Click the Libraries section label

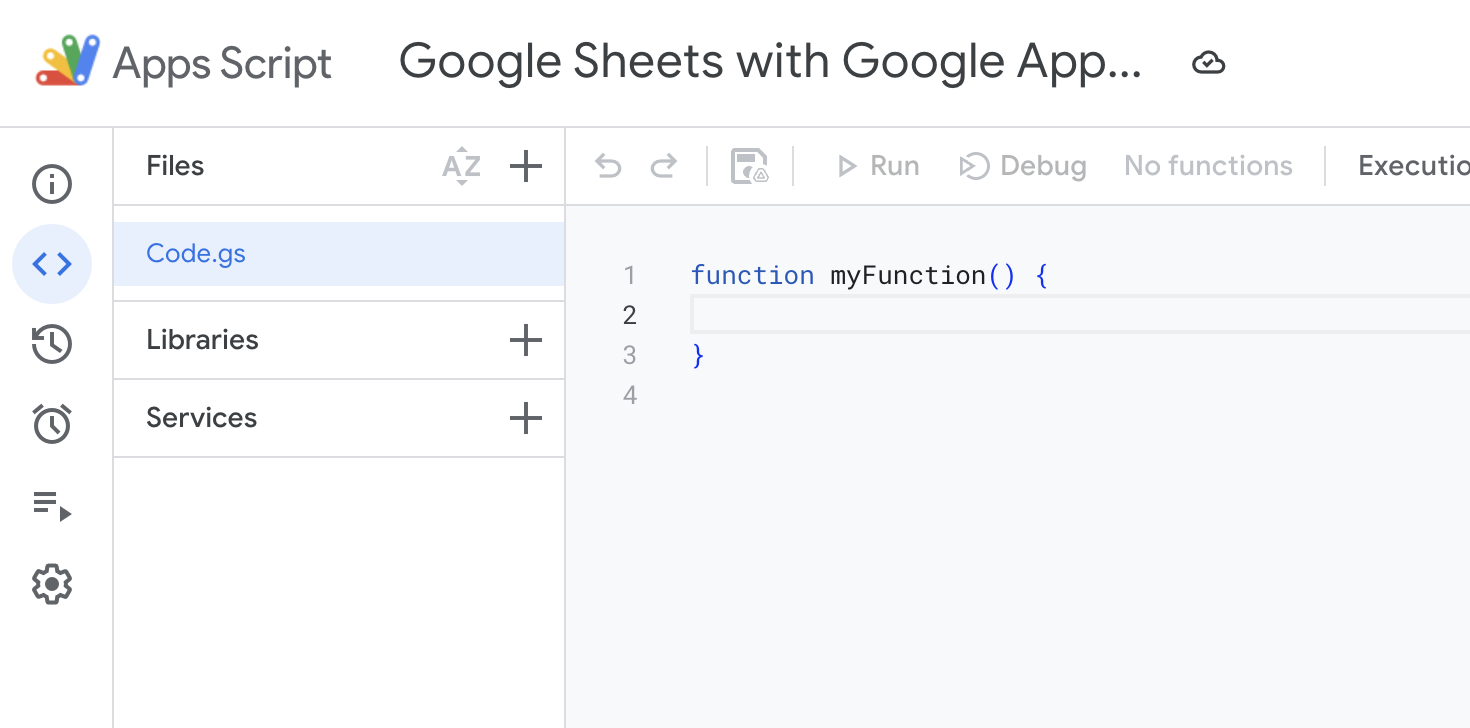(x=202, y=340)
